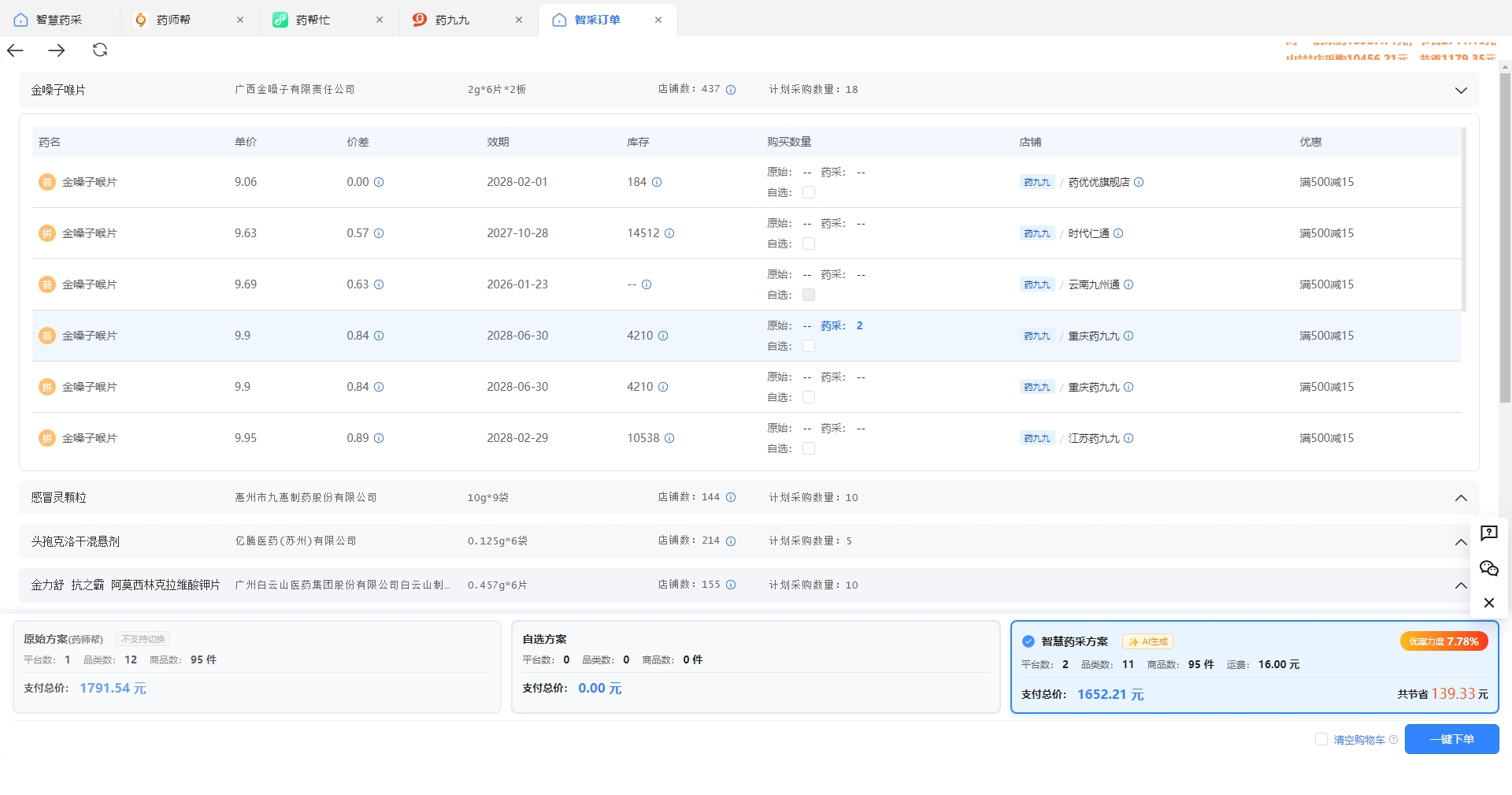Image resolution: width=1512 pixels, height=795 pixels.
Task: Select the 智慧药采方案 plan option
Action: point(1028,641)
